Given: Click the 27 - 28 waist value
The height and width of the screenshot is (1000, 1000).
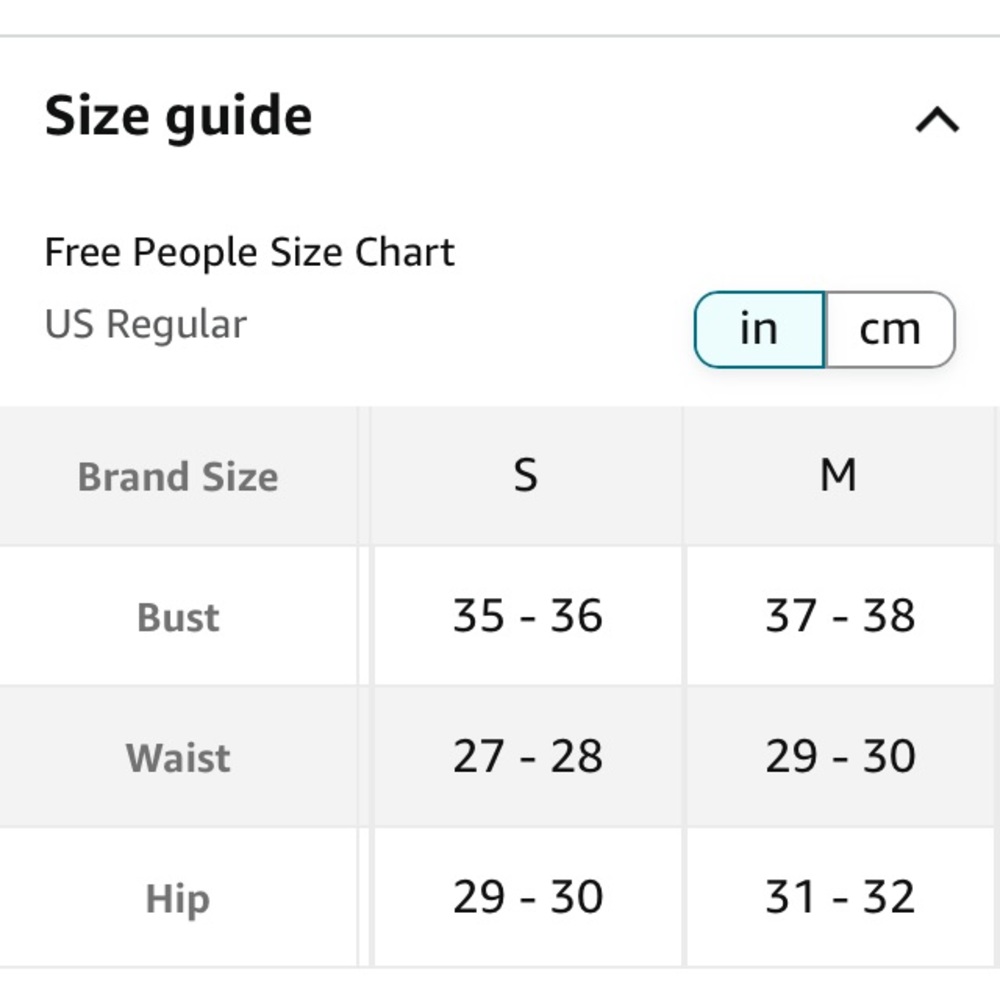Looking at the screenshot, I should pos(527,756).
